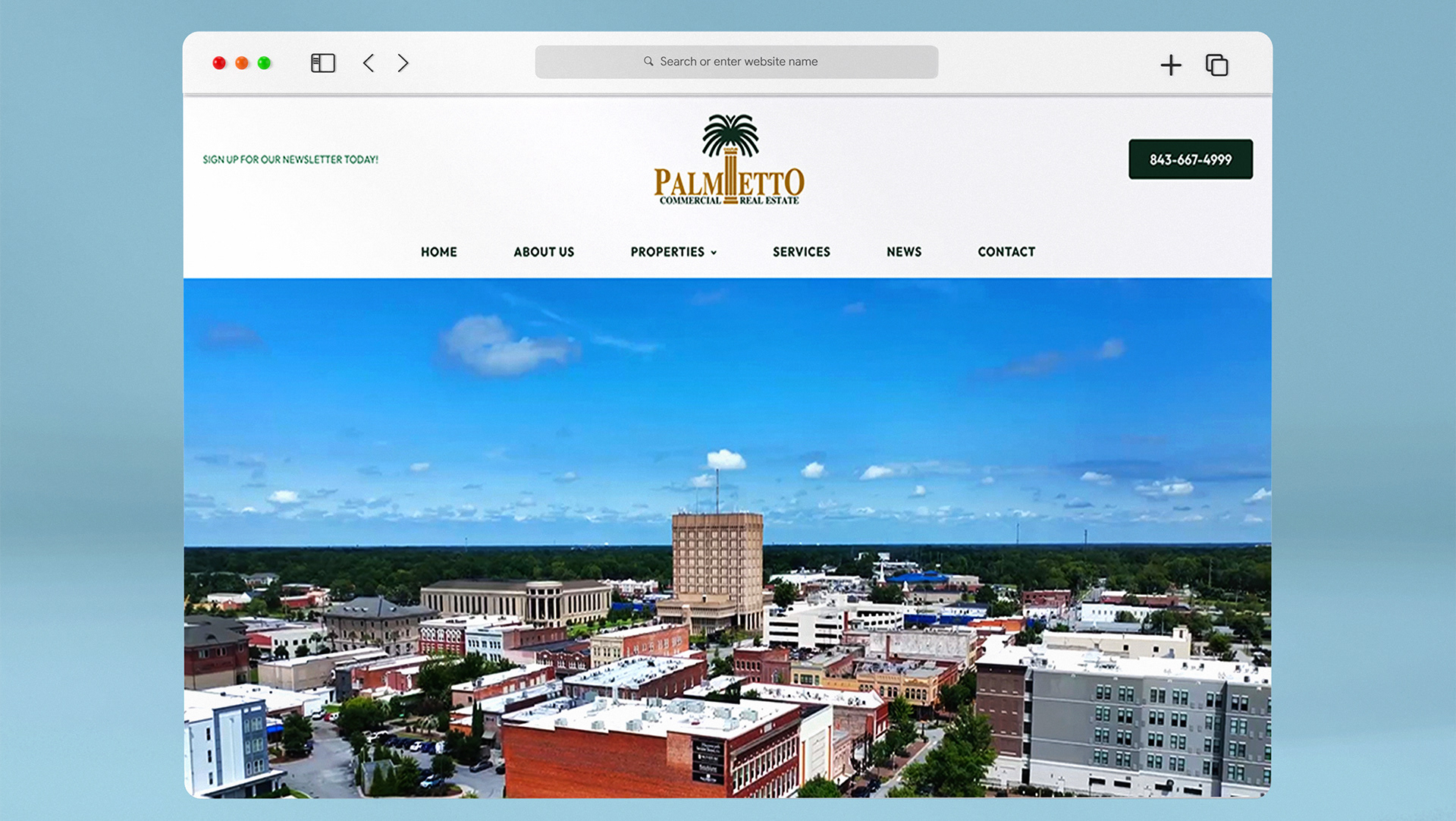Open the Contact page
The image size is (1456, 821).
click(1006, 252)
